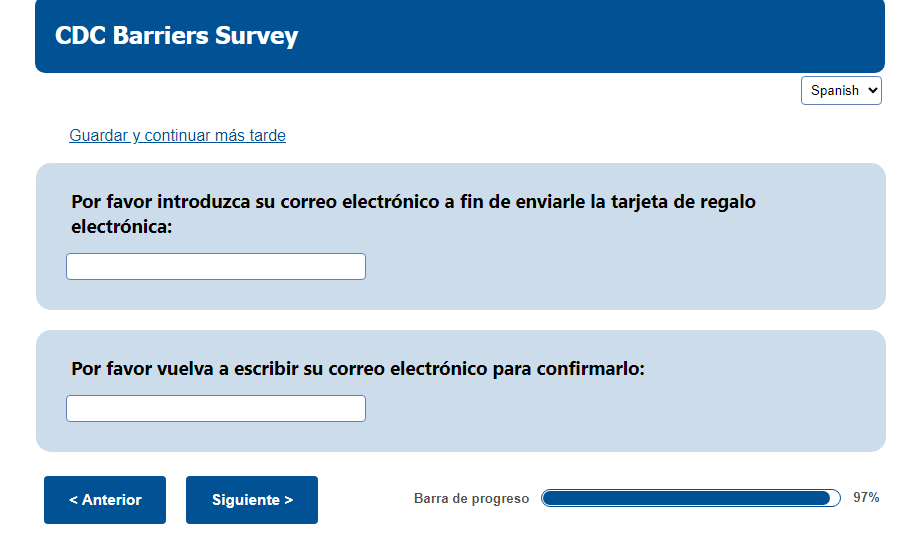
Task: Go back with the Anterior button
Action: coord(105,500)
